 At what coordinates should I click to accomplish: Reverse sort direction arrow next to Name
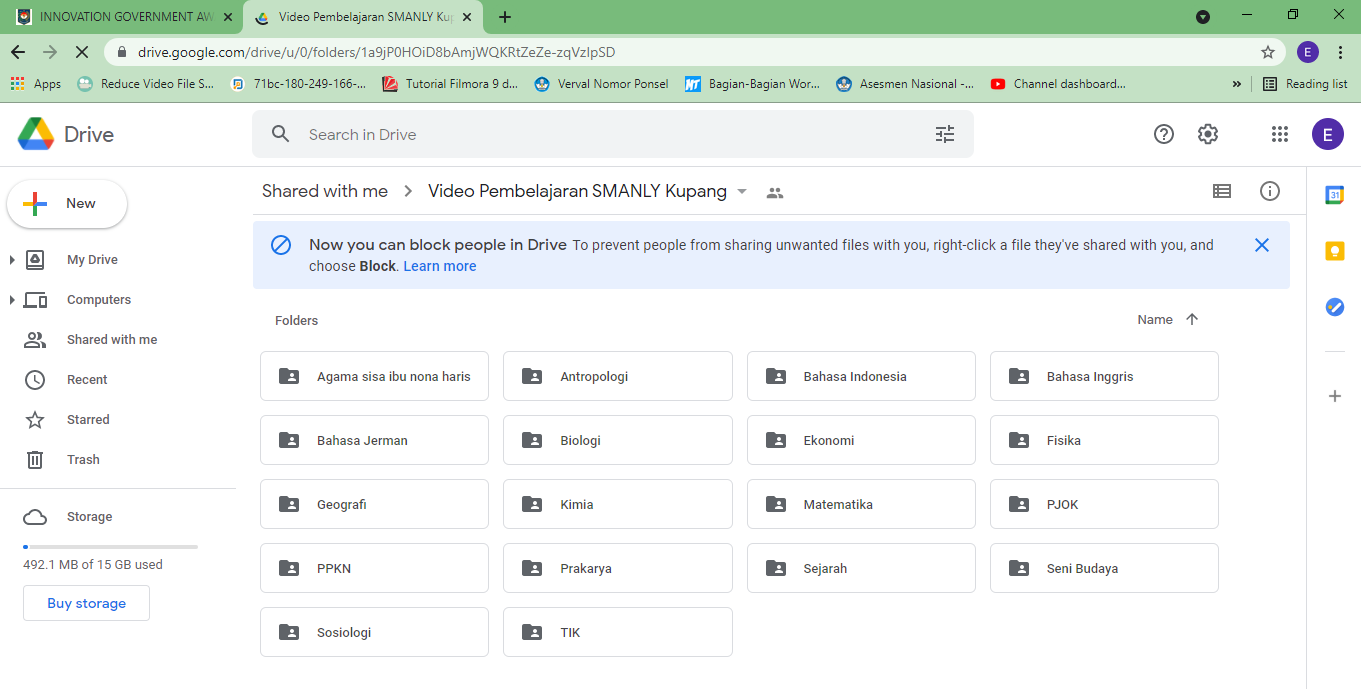1191,320
